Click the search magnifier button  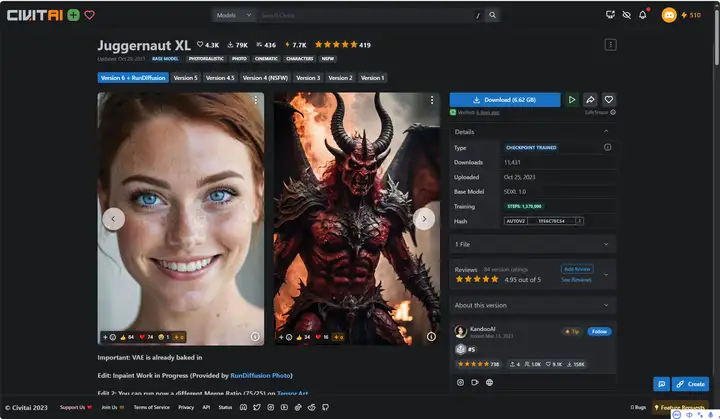[x=492, y=15]
